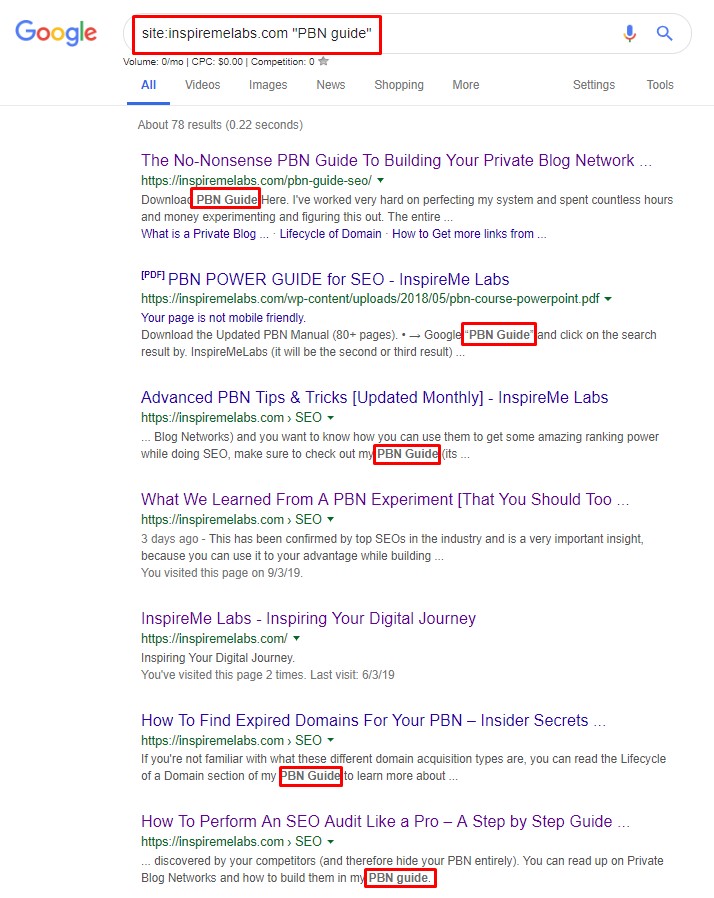The width and height of the screenshot is (714, 898).
Task: Open search Settings
Action: (594, 85)
